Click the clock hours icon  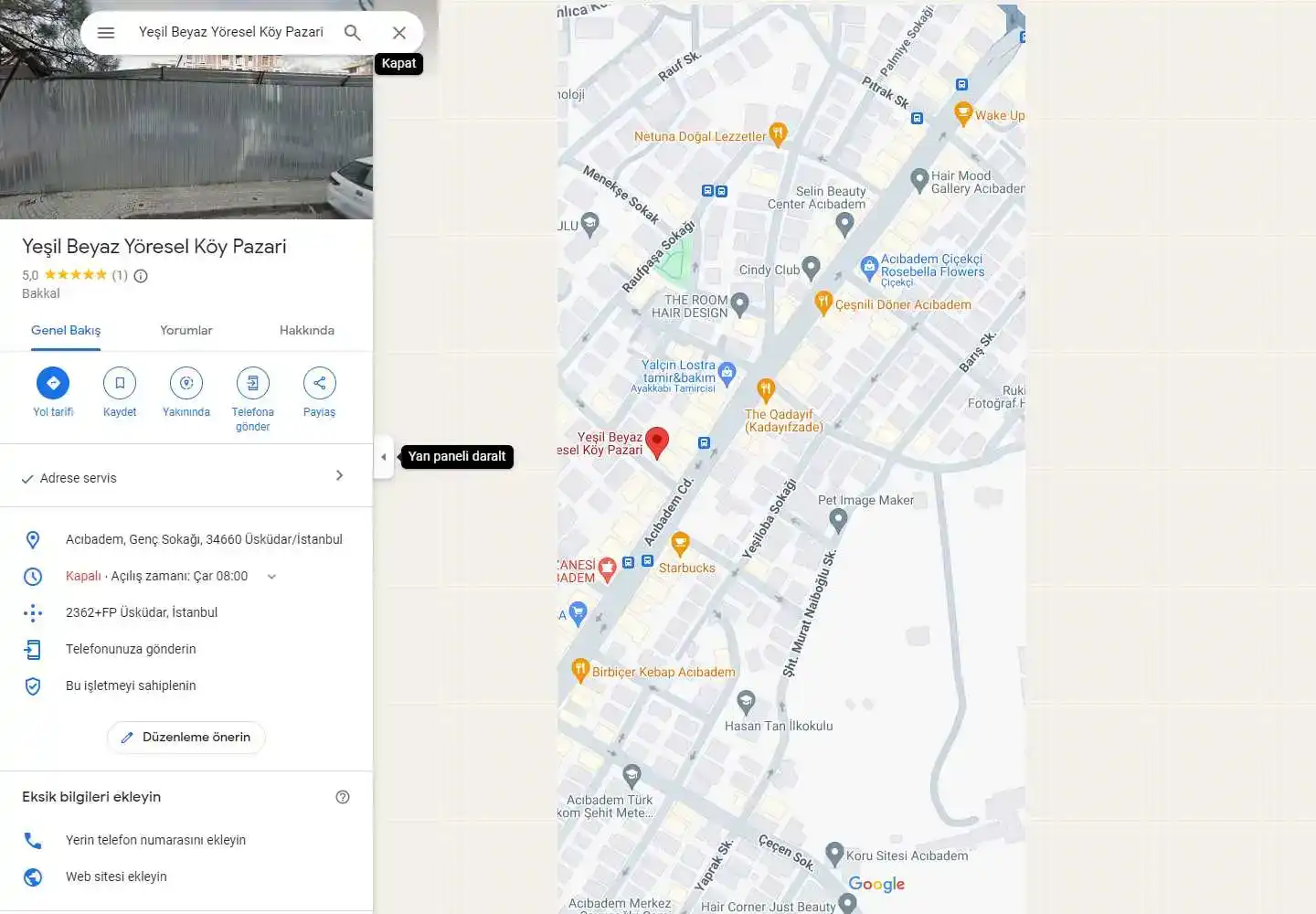point(33,576)
